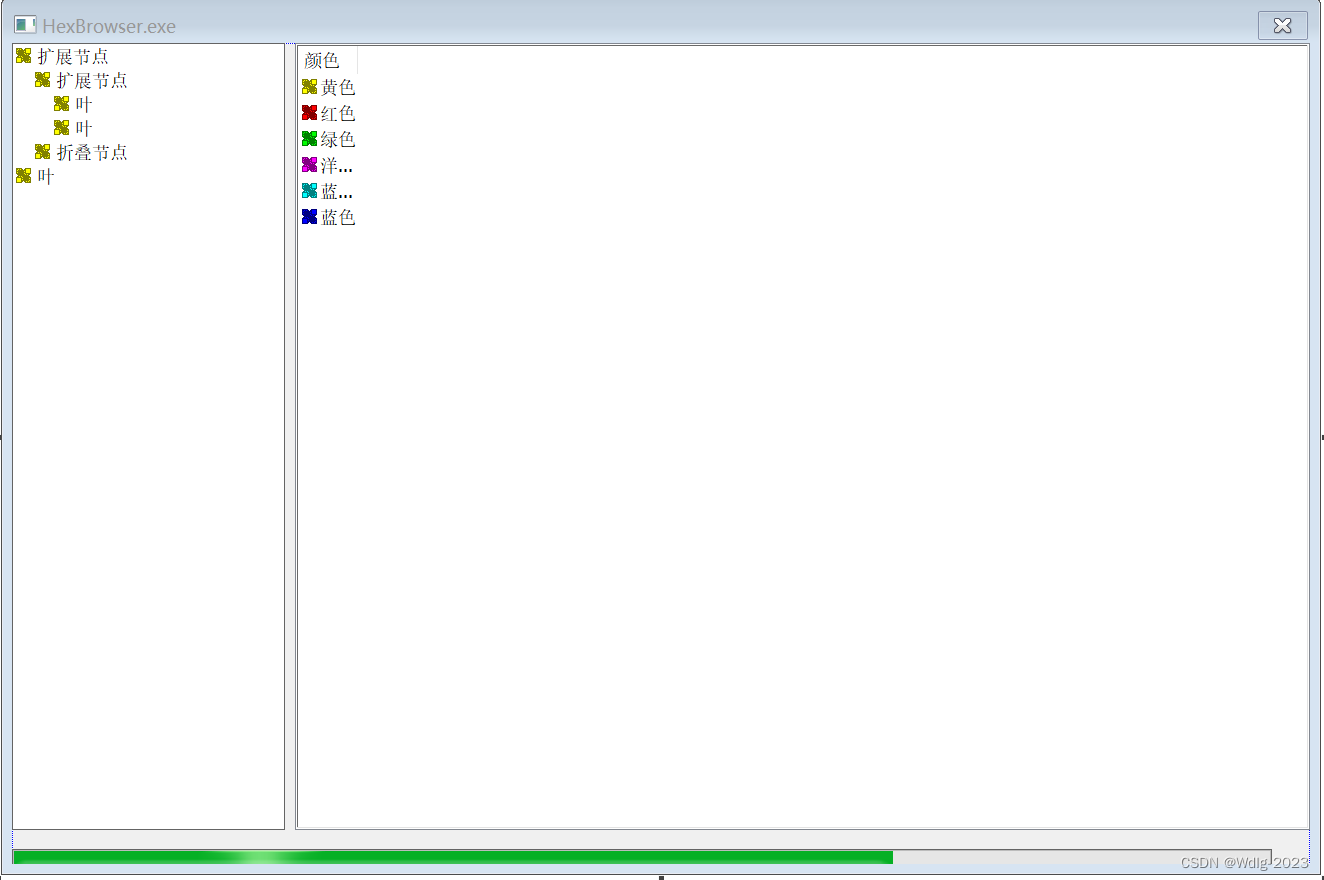Image resolution: width=1324 pixels, height=880 pixels.
Task: Select the nested 扩展节点 child node
Action: click(92, 80)
